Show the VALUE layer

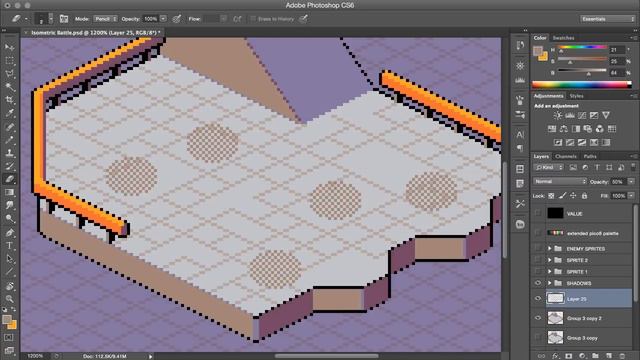[538, 213]
